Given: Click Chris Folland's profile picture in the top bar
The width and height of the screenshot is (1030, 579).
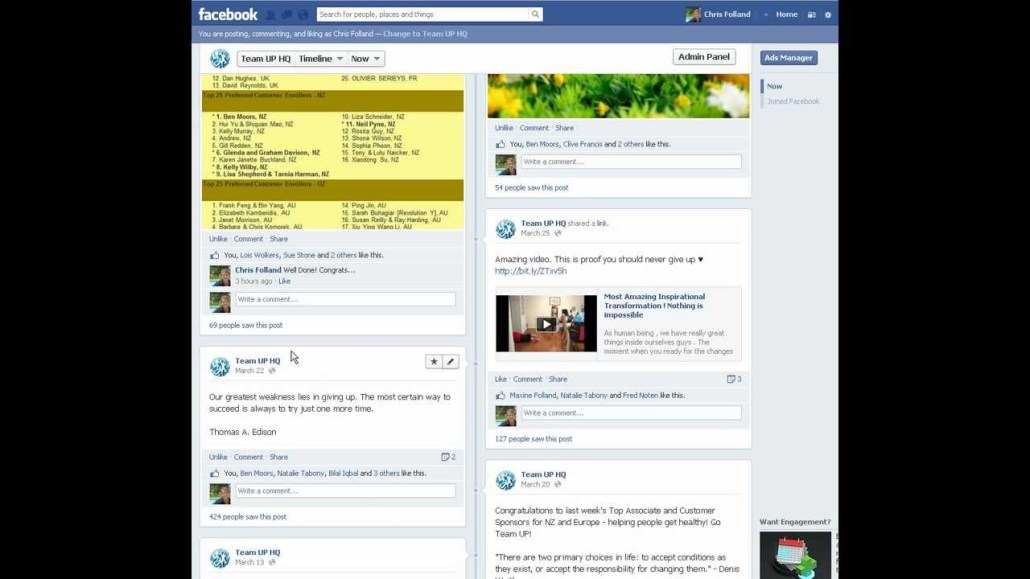Looking at the screenshot, I should tap(692, 14).
